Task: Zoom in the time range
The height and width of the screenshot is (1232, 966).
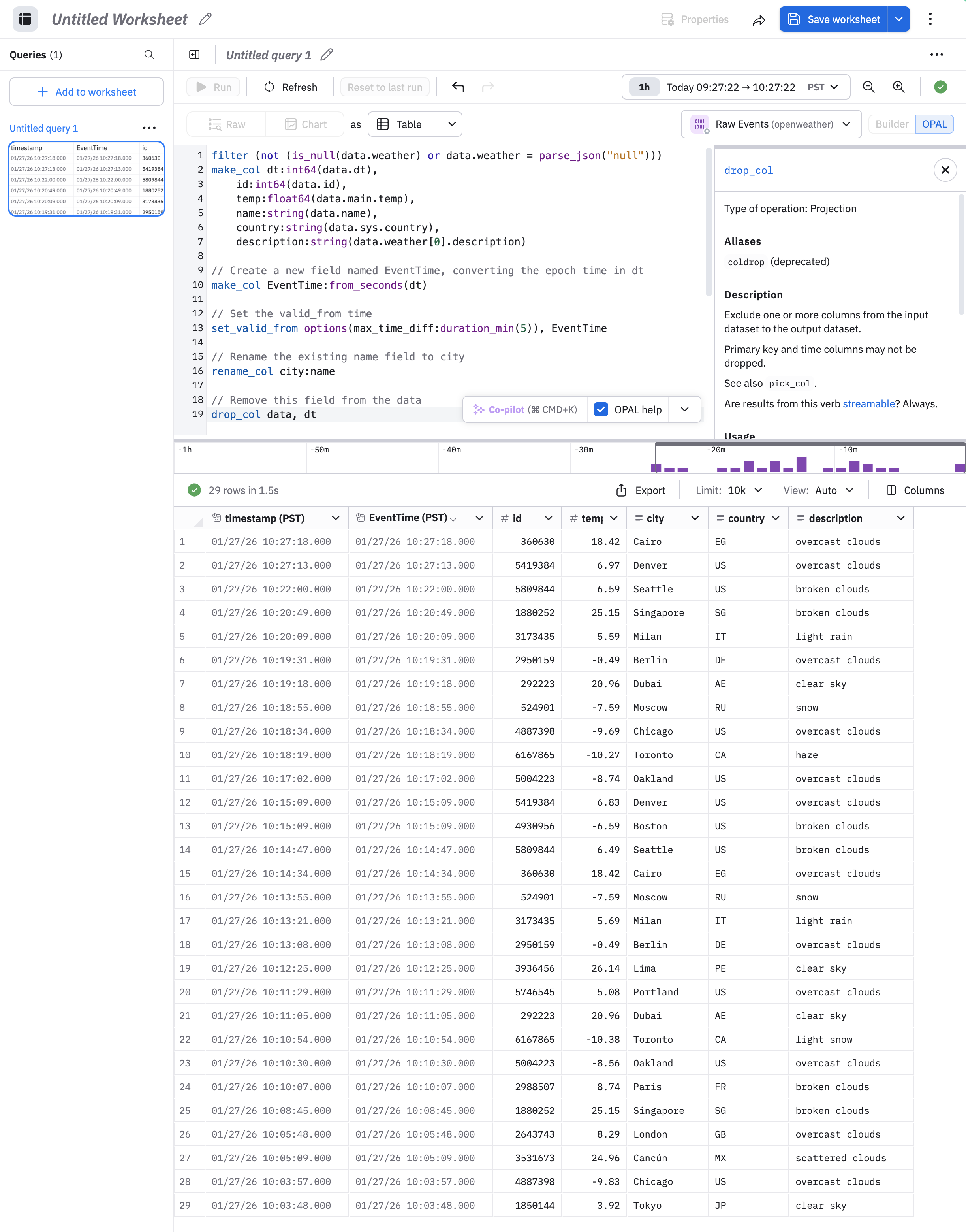Action: (x=898, y=87)
